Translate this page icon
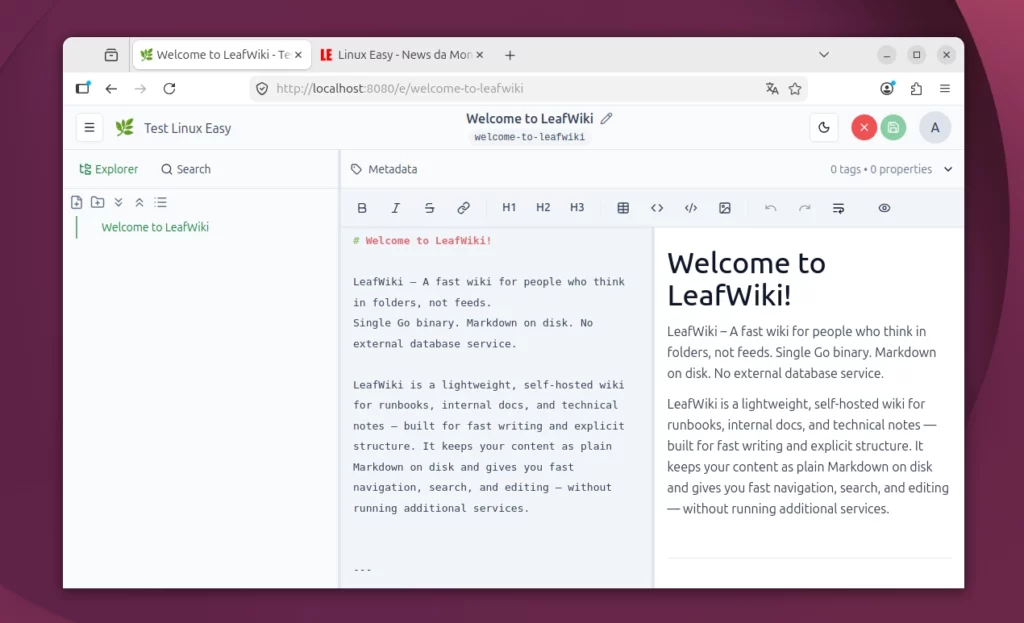The height and width of the screenshot is (623, 1024). (772, 88)
